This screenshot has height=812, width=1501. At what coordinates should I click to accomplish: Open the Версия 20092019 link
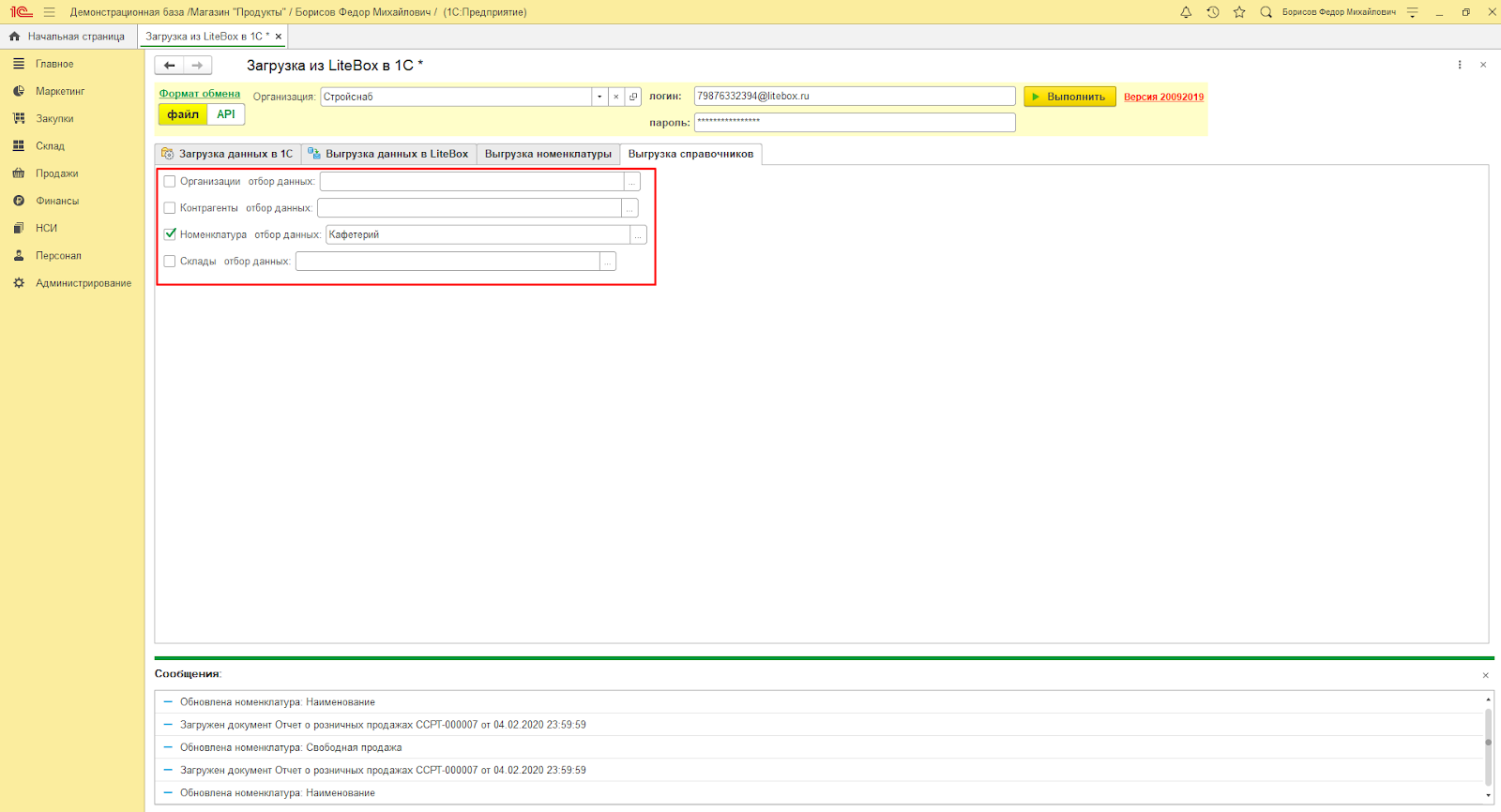(1163, 97)
